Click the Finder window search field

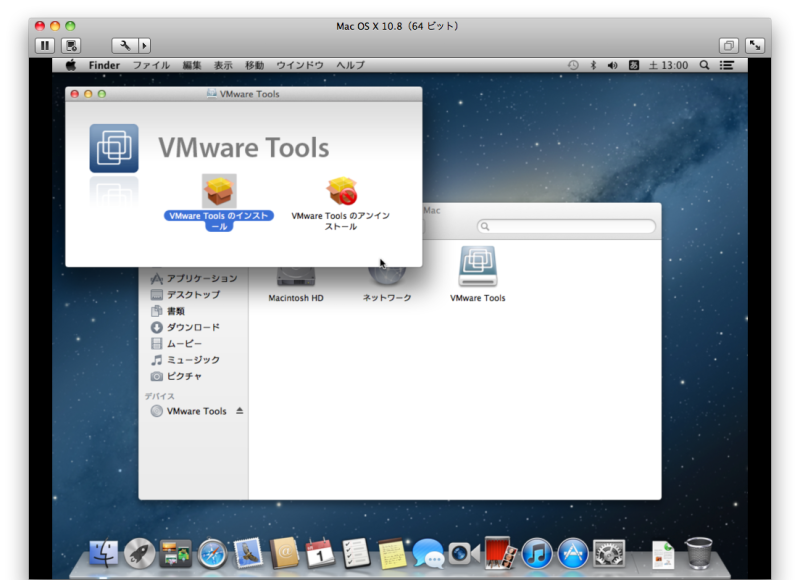coord(566,226)
